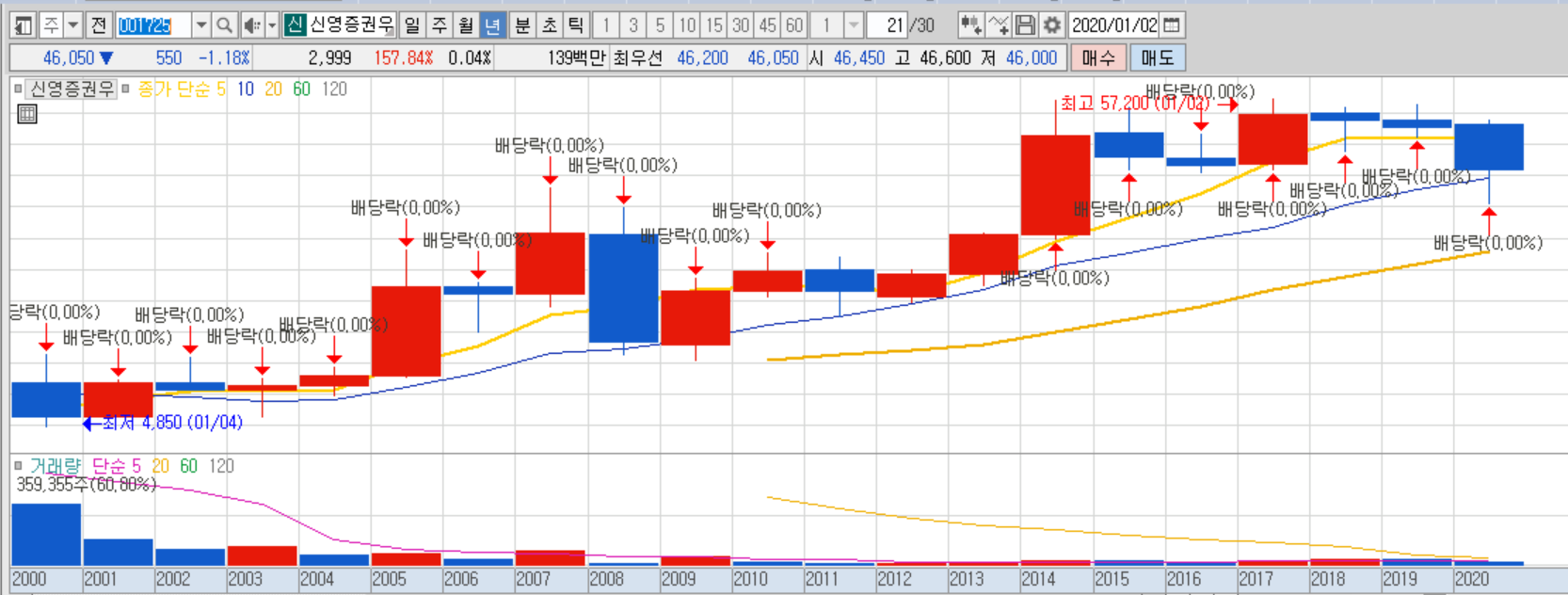Open stock search with magnifier icon
Screen dimensions: 1568x595
pyautogui.click(x=224, y=25)
